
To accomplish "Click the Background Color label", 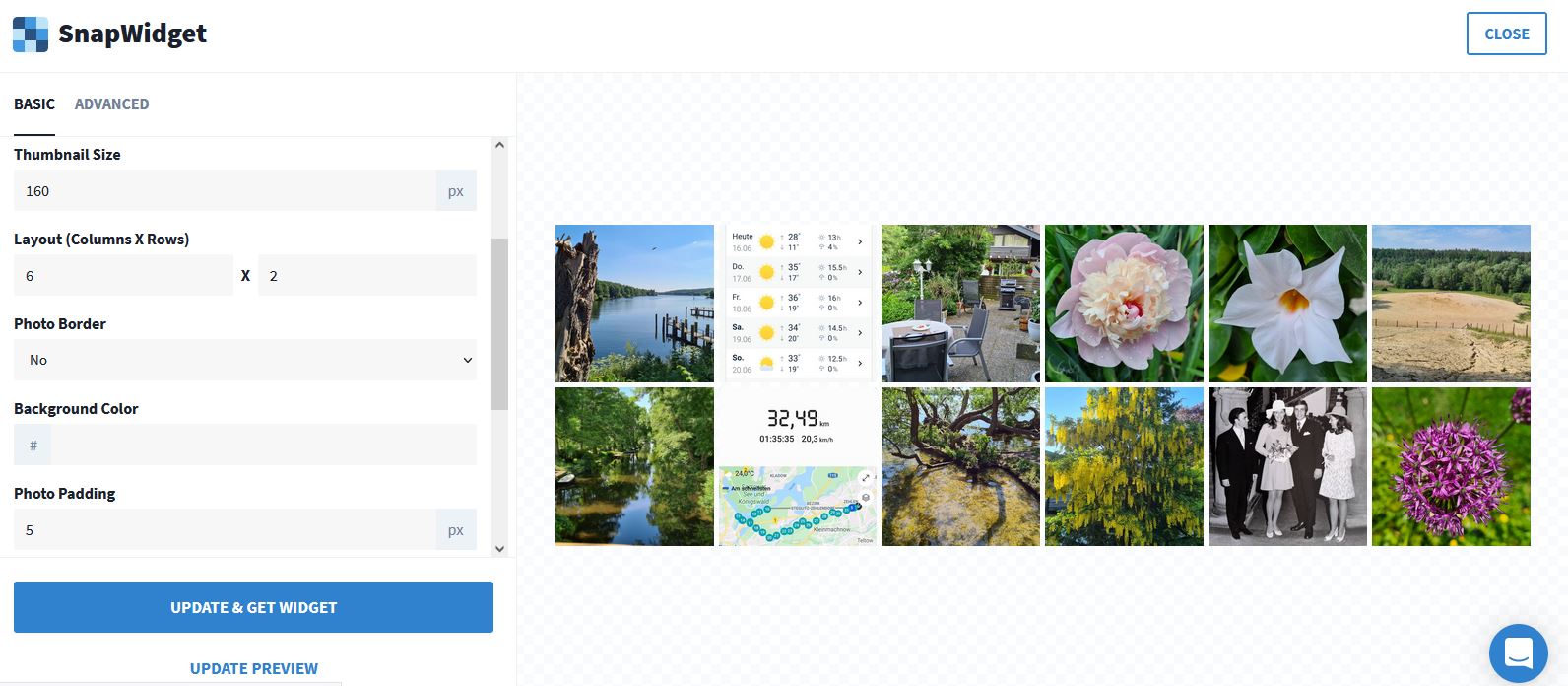I will (76, 408).
